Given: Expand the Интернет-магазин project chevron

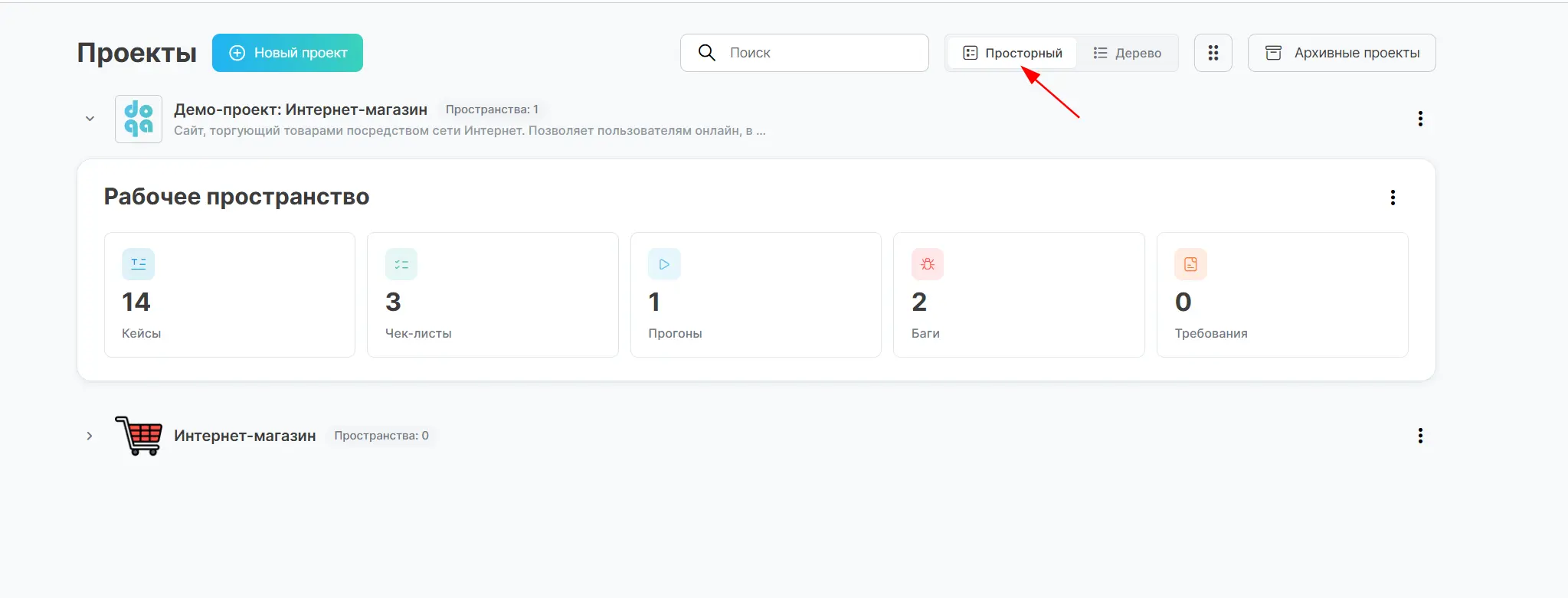Looking at the screenshot, I should tap(90, 436).
